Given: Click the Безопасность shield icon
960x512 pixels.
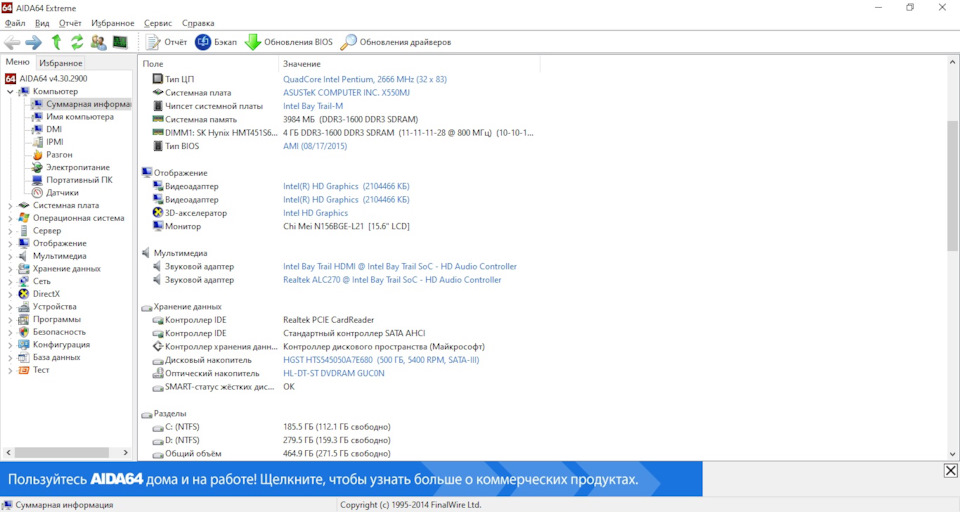Looking at the screenshot, I should pos(23,332).
